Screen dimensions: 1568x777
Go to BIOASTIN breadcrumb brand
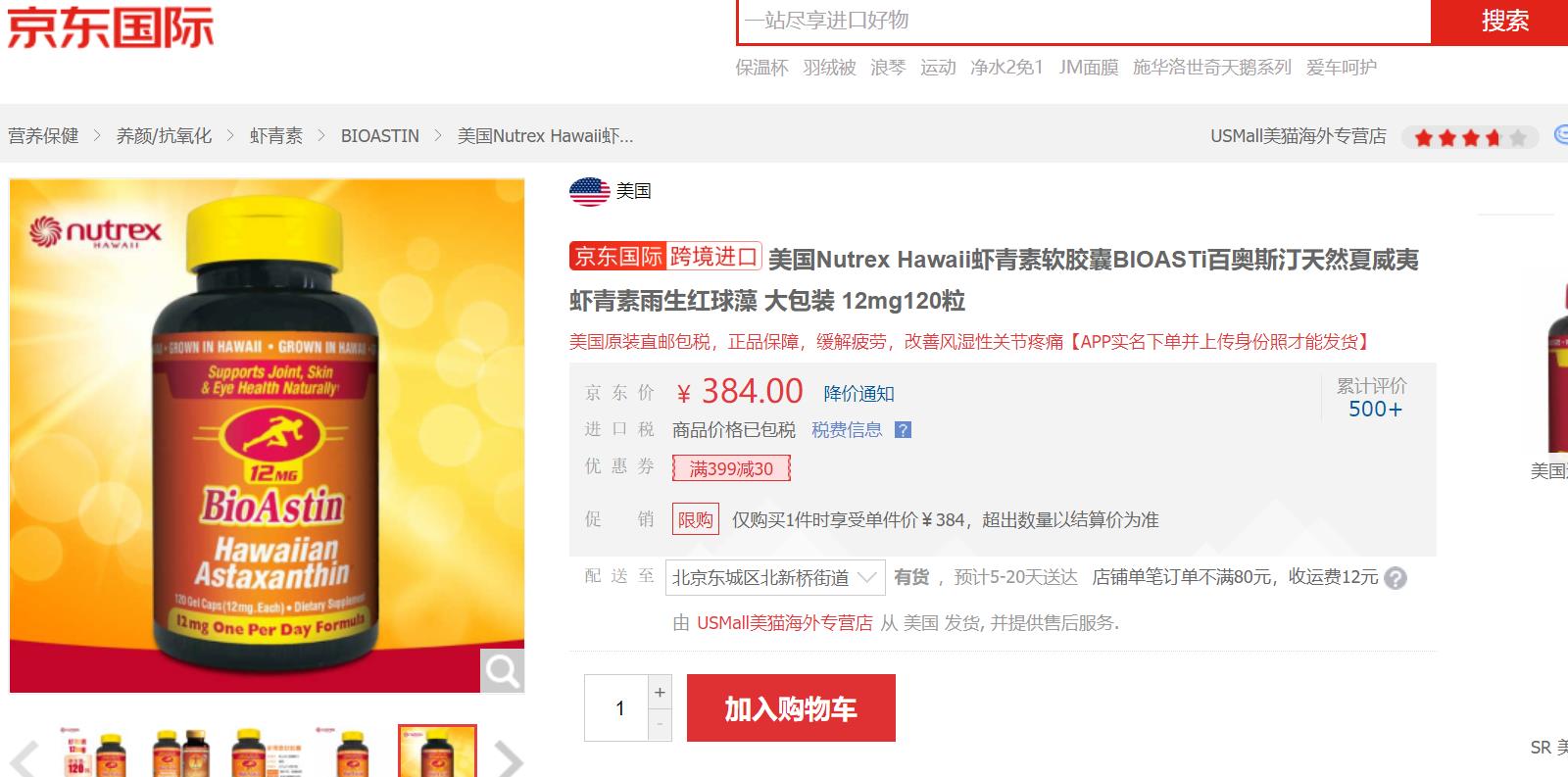380,136
